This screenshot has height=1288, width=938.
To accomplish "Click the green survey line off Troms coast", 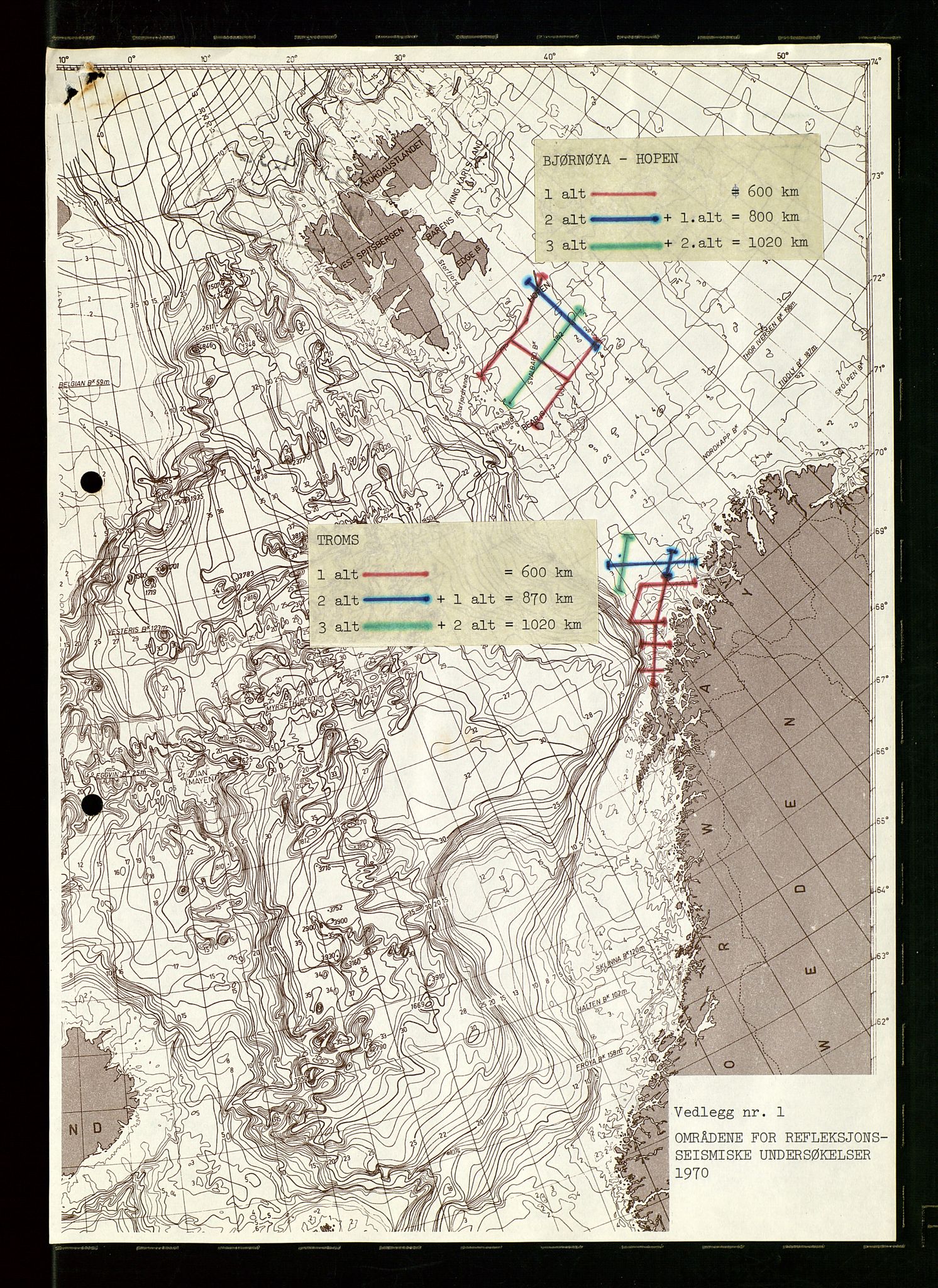I will pos(623,563).
